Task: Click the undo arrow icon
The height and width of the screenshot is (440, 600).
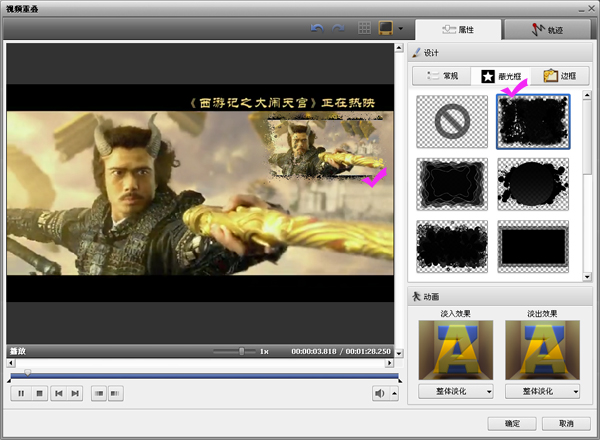Action: pos(317,28)
